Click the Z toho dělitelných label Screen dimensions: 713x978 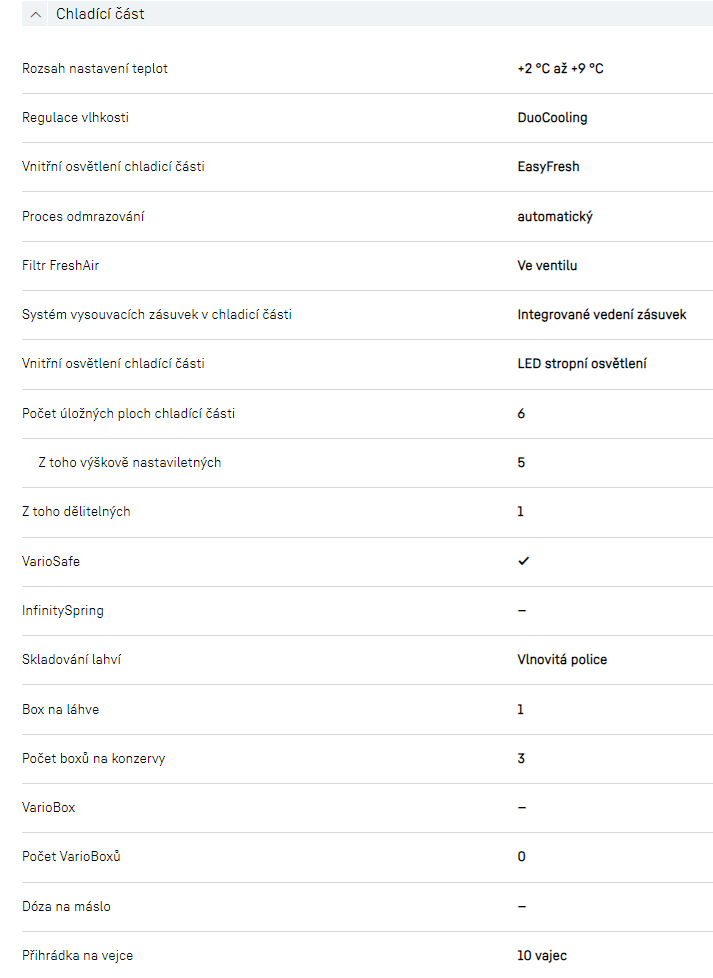coord(76,512)
